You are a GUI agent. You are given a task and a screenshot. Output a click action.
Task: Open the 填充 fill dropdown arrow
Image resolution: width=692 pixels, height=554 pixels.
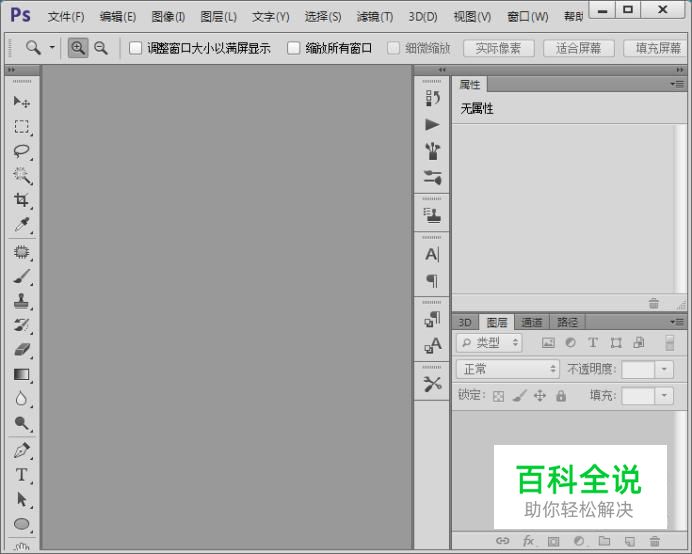[664, 396]
